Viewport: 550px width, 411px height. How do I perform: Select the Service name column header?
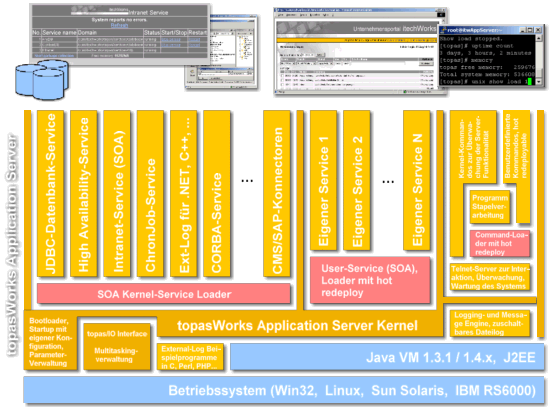(59, 32)
